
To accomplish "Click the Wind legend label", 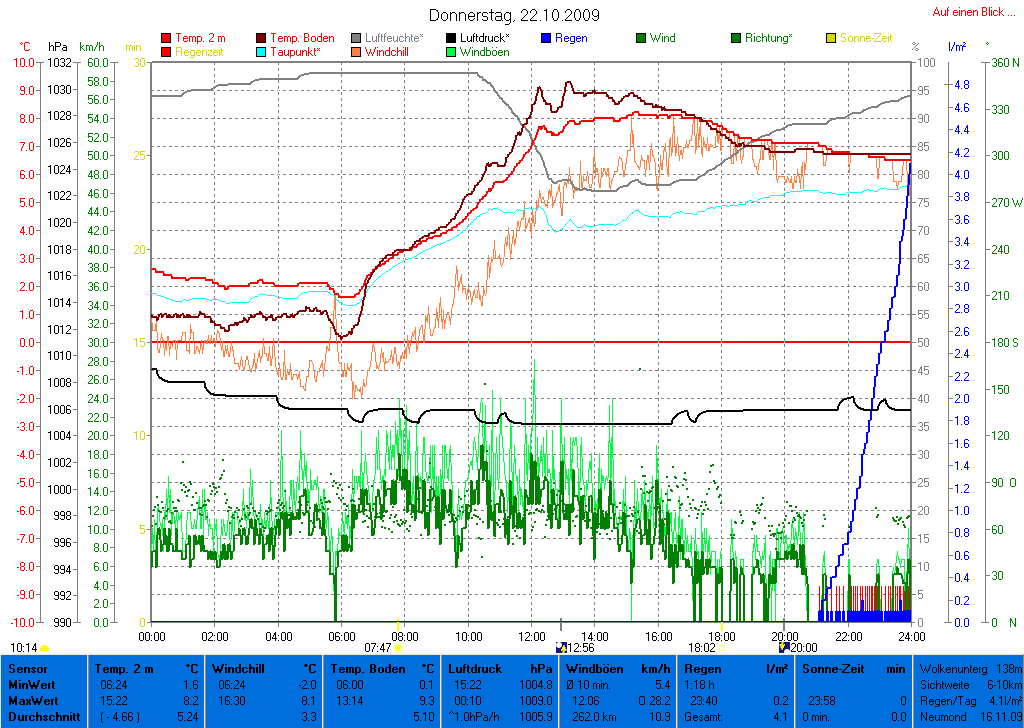I will tap(662, 38).
